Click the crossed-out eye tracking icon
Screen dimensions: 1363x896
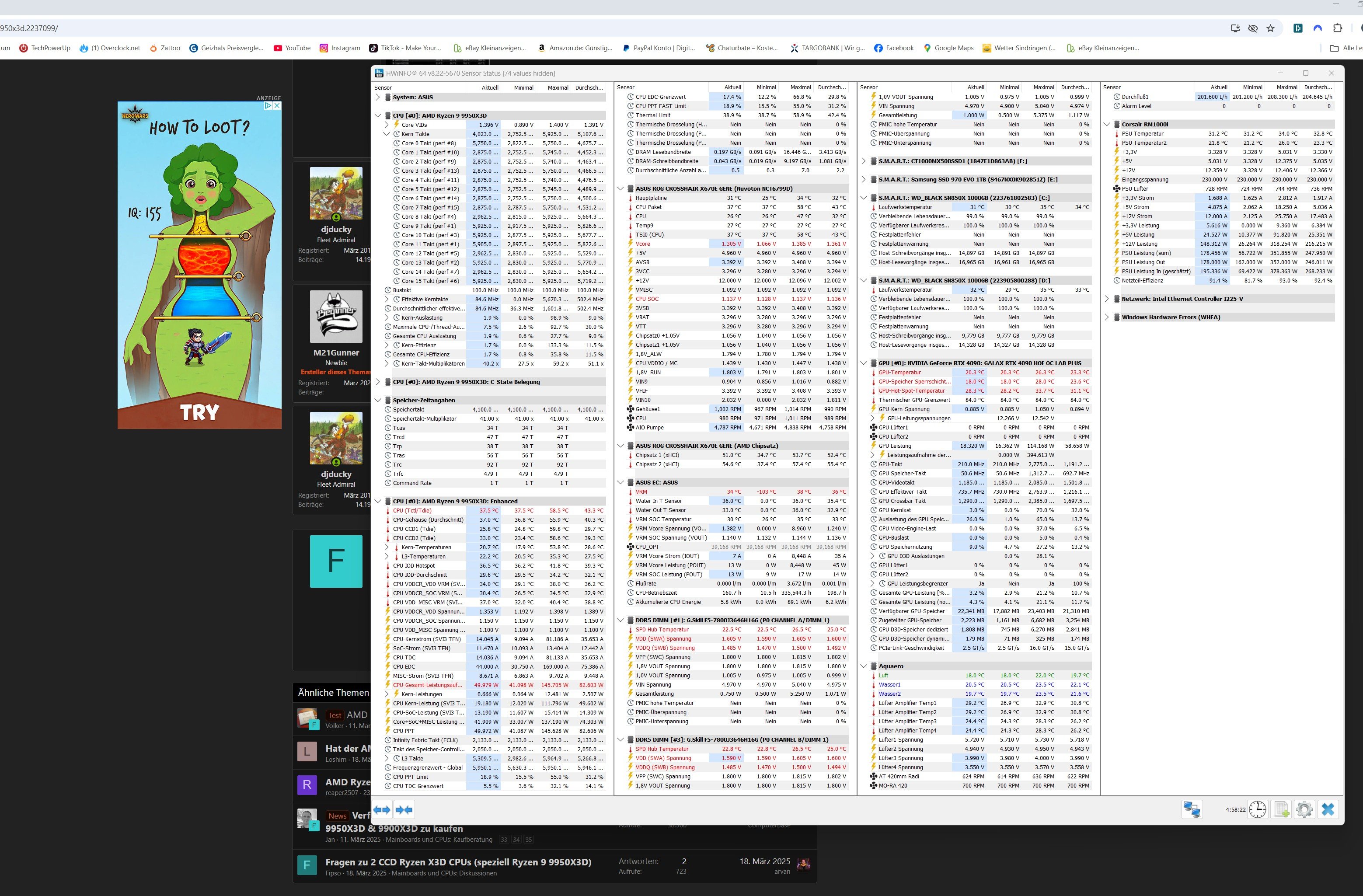(x=1253, y=28)
